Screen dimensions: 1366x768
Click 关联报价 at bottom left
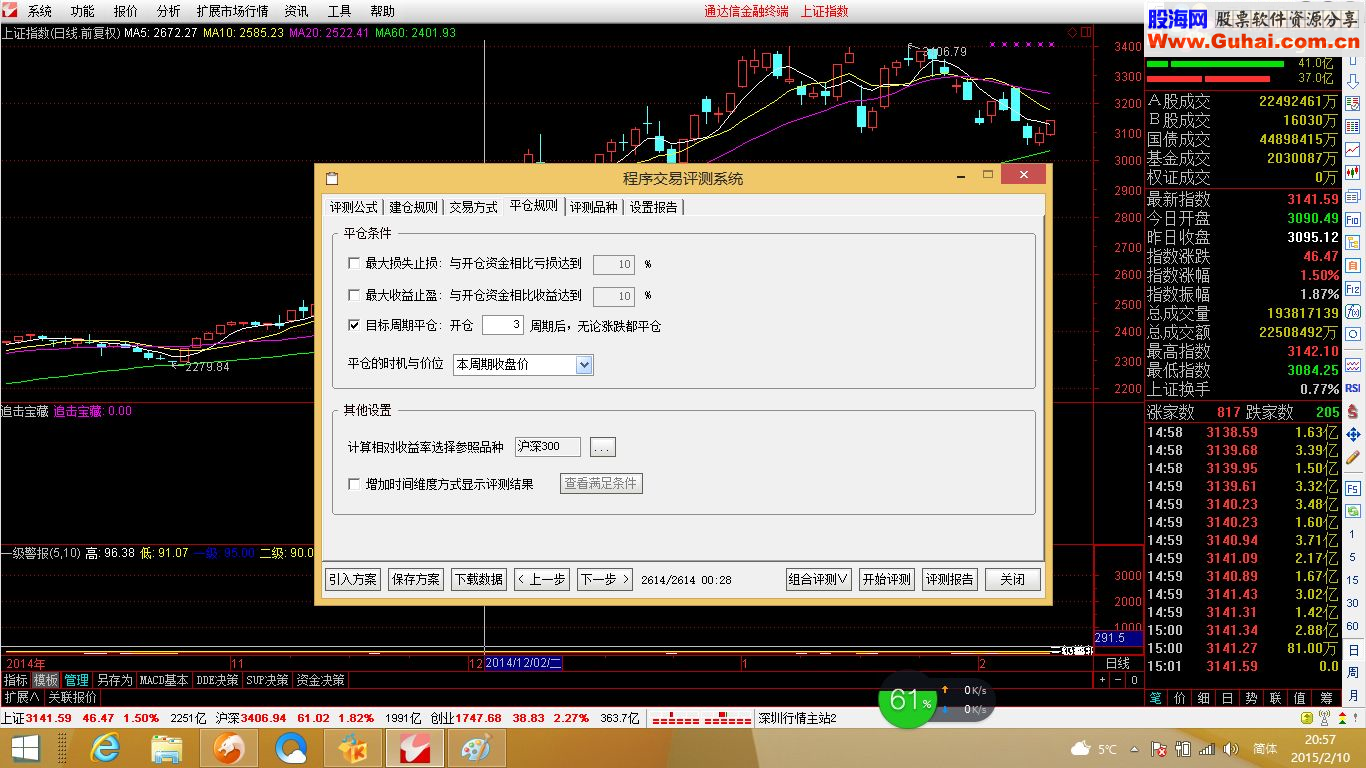[73, 697]
